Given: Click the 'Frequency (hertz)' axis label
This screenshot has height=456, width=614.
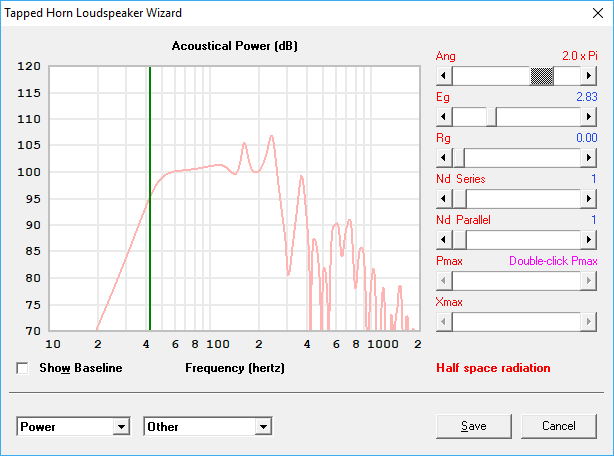Looking at the screenshot, I should coord(235,368).
